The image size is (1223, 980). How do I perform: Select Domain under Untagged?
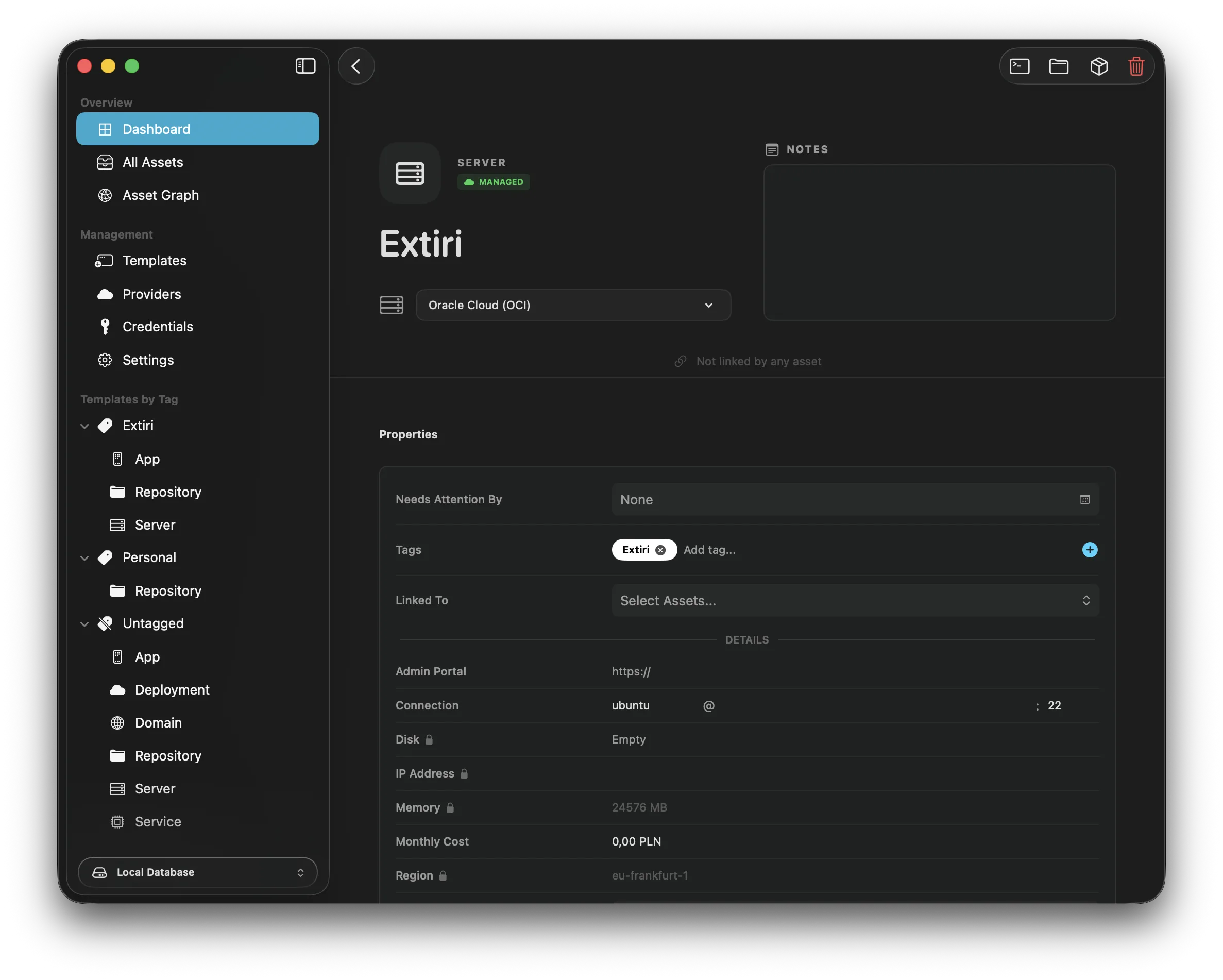(x=197, y=722)
